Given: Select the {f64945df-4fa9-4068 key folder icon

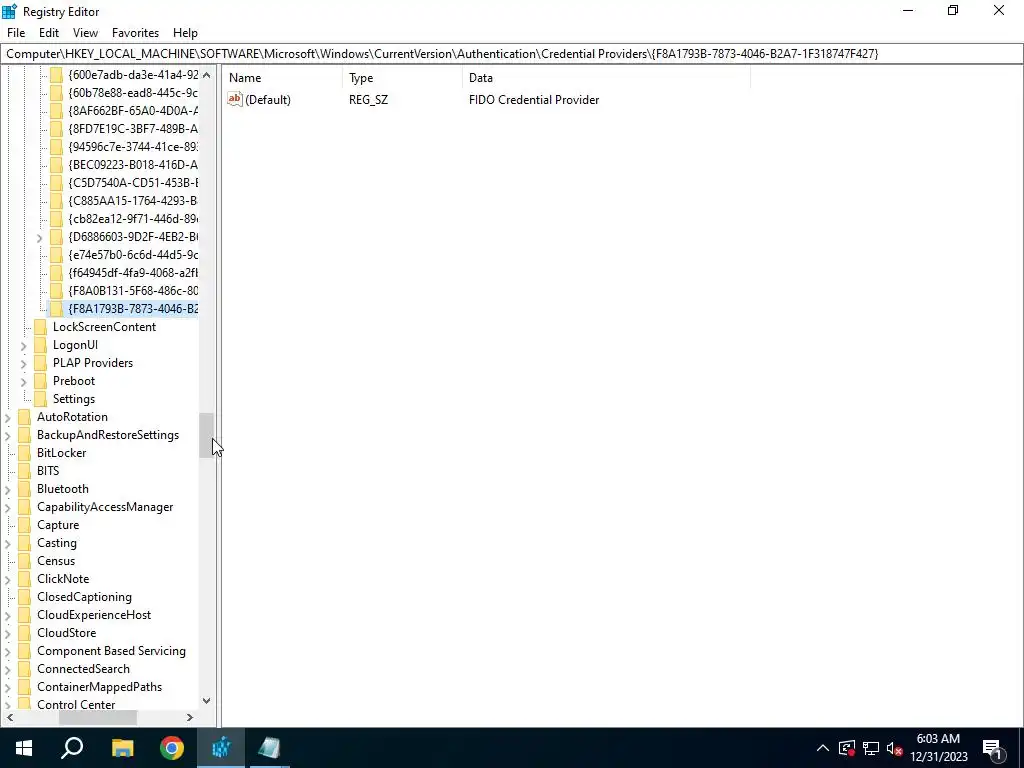Looking at the screenshot, I should point(56,272).
